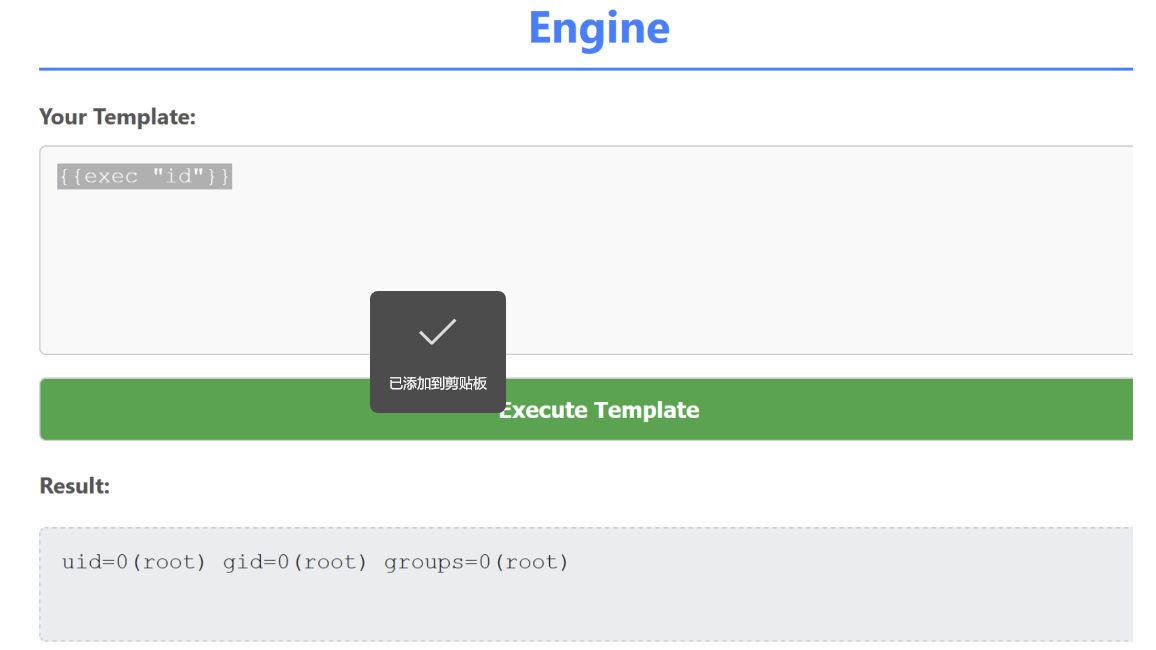Click the "Result:" label

[74, 486]
